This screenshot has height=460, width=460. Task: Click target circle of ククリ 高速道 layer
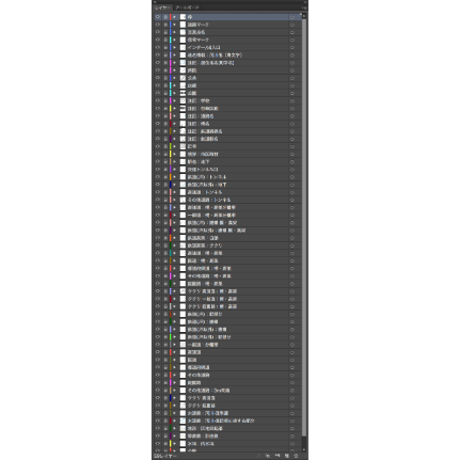[292, 398]
